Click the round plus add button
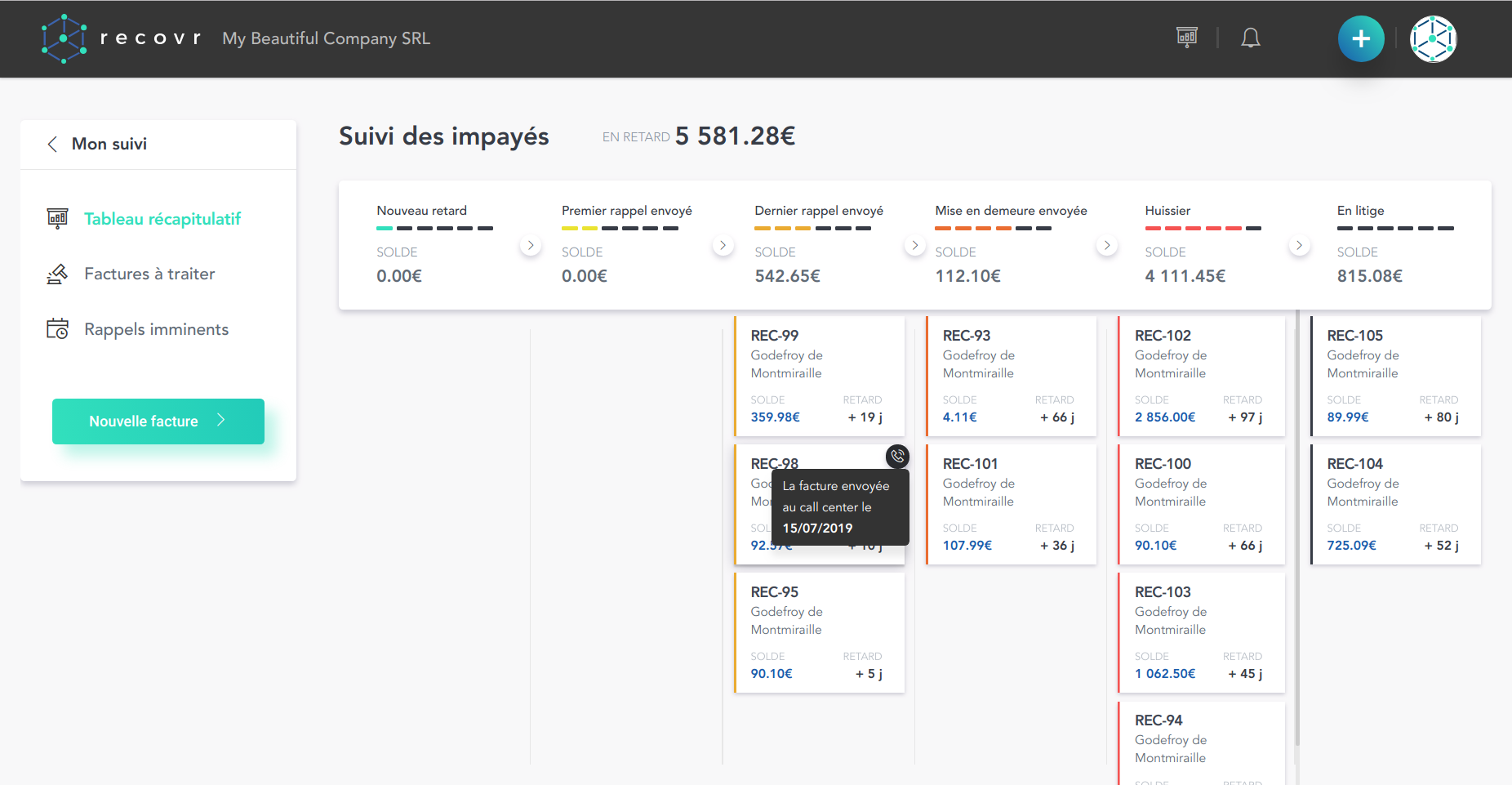Viewport: 1512px width, 785px height. click(1361, 38)
